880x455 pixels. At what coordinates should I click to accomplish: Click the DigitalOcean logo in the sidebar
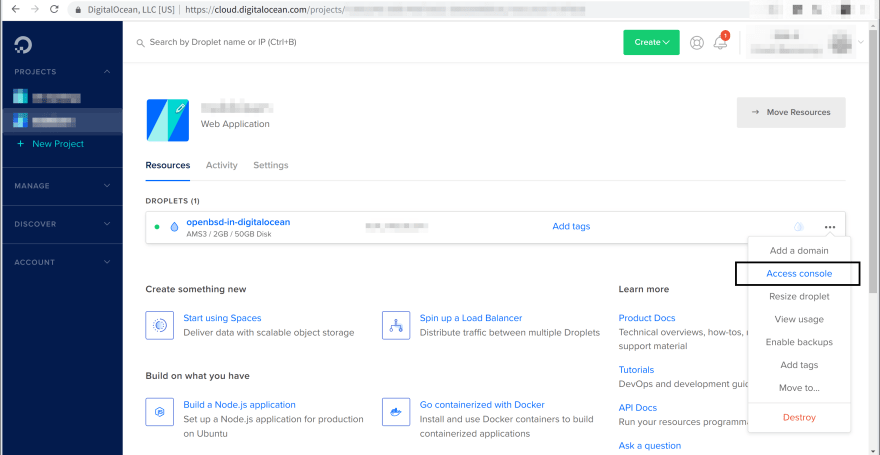coord(23,45)
